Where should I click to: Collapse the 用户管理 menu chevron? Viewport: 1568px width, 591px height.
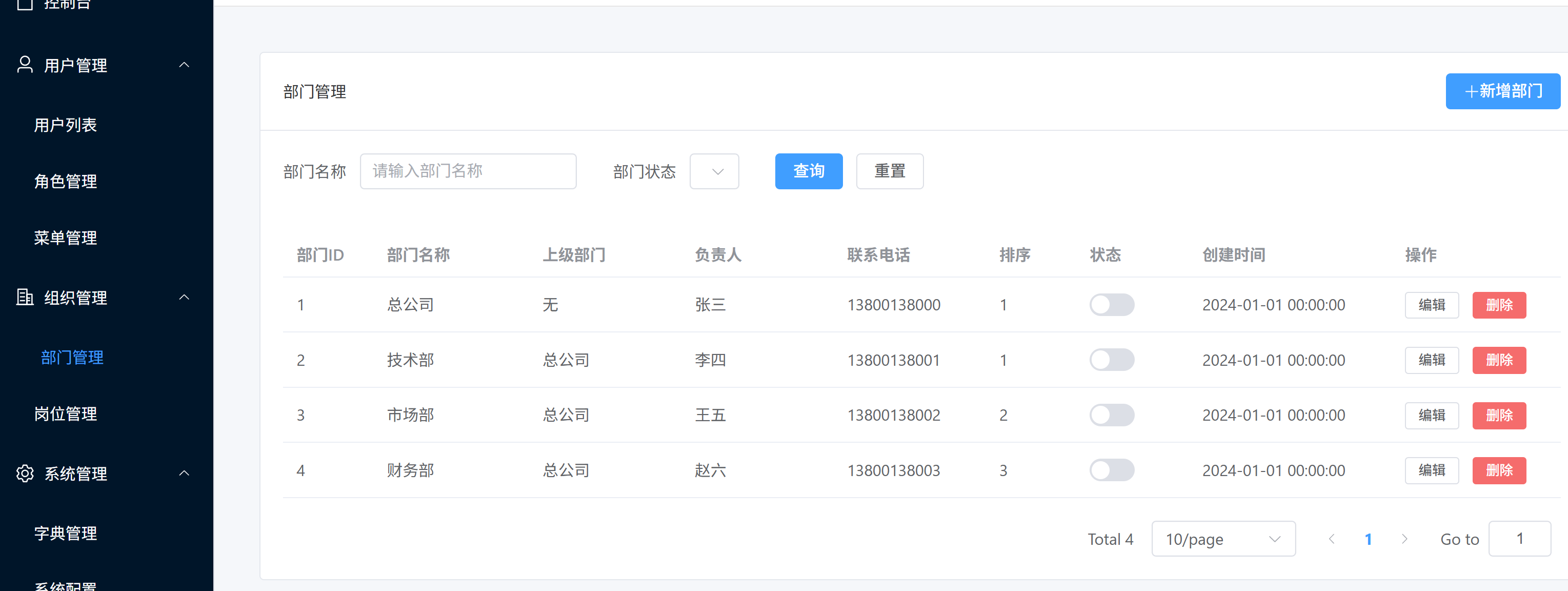(184, 65)
